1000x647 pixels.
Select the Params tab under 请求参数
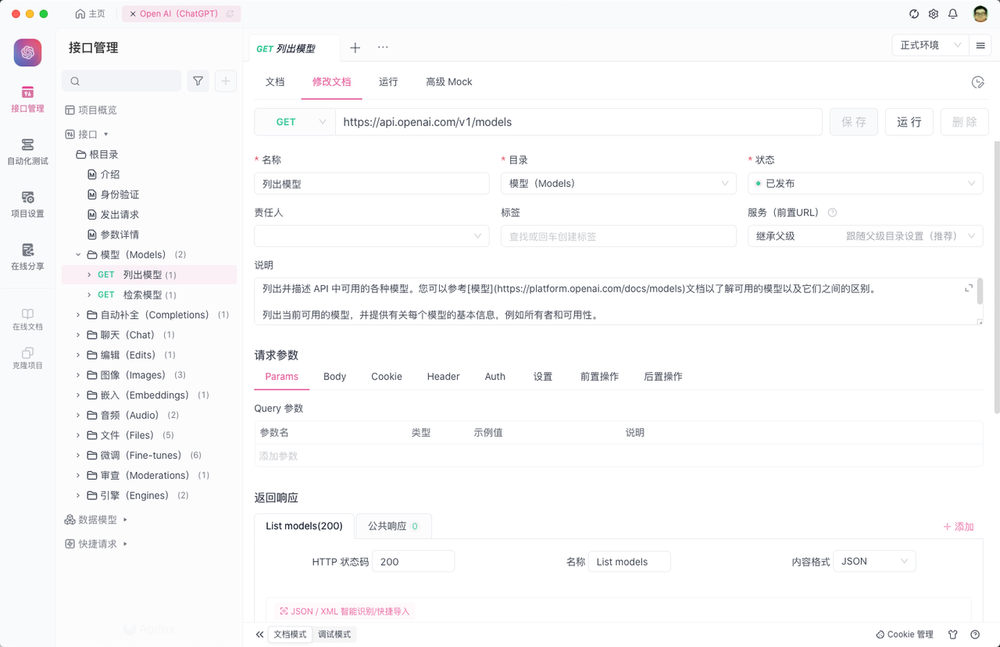pyautogui.click(x=281, y=376)
